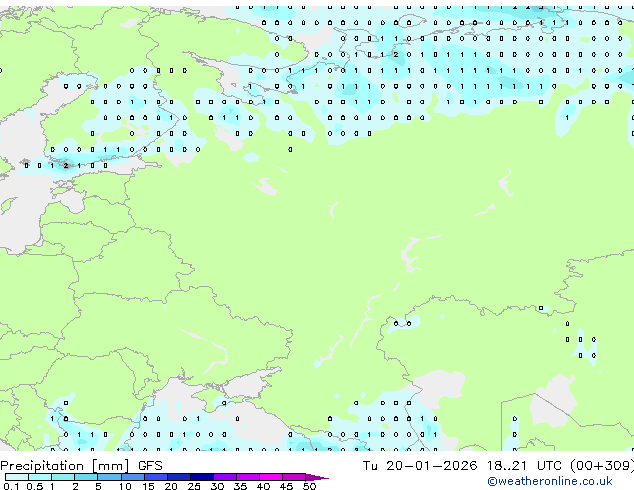Select the legend swatch between 45 and 50
This screenshot has width=634, height=490.
click(294, 477)
